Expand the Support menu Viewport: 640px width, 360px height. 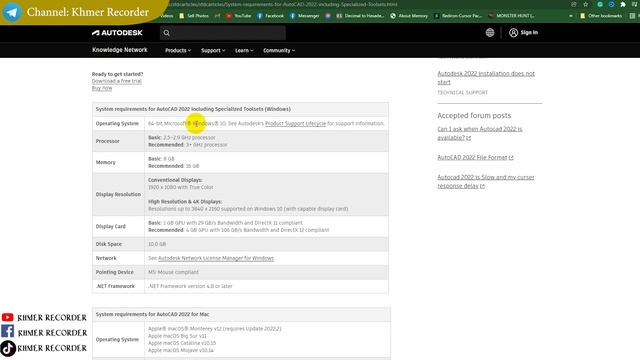point(213,50)
